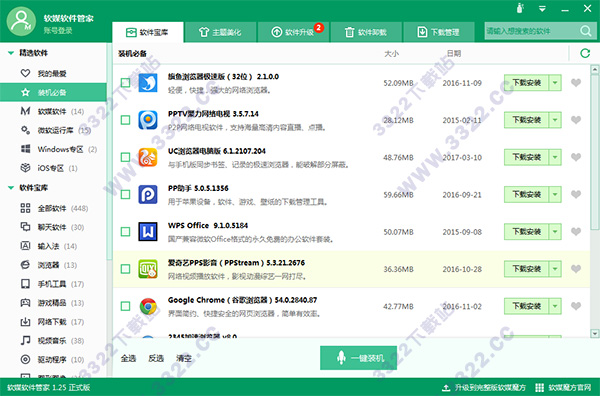
Task: Click 反选 to invert selection
Action: pos(156,359)
